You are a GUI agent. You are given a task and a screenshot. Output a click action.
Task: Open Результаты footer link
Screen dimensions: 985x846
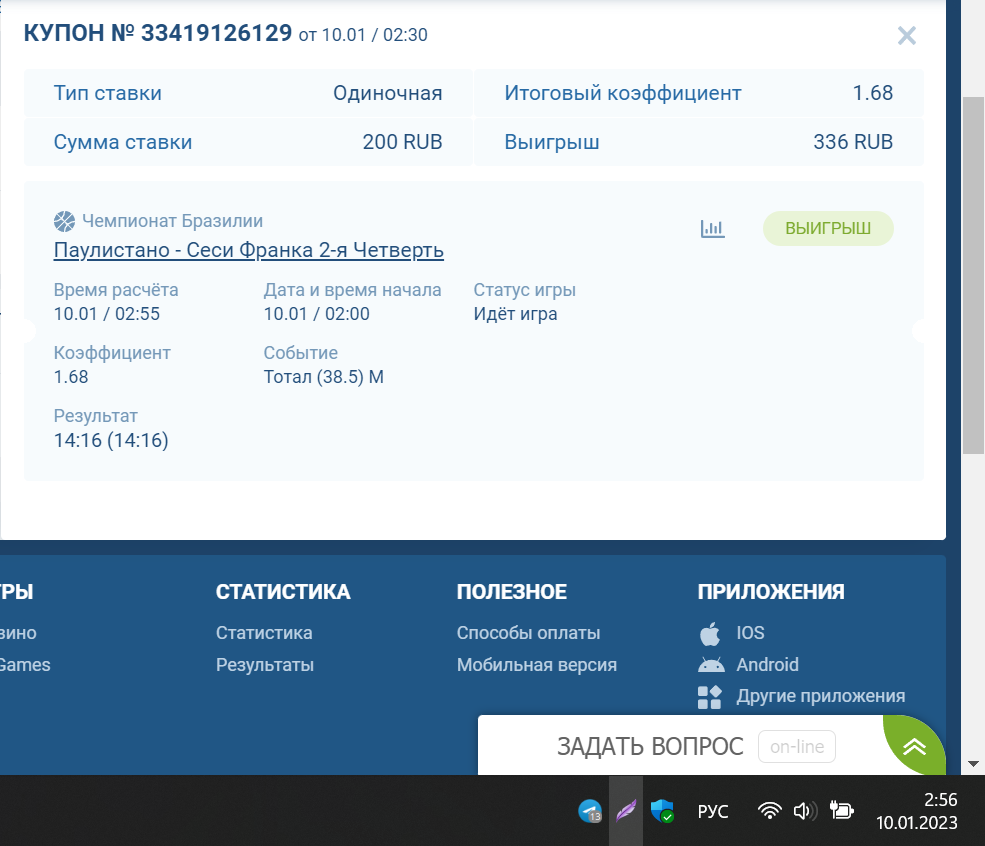tap(264, 664)
